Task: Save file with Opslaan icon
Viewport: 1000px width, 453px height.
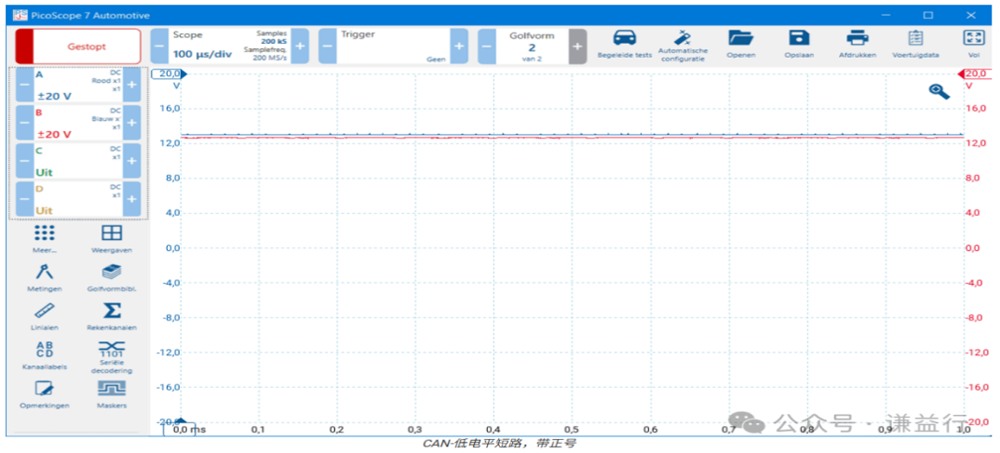Action: (798, 38)
